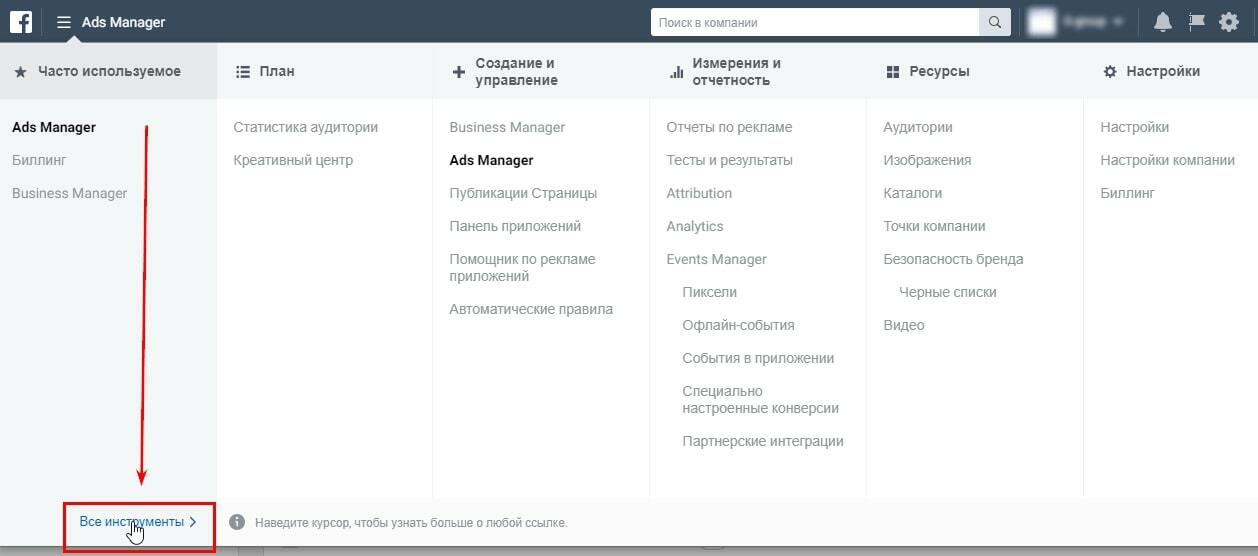
Task: Open Креативный центр
Action: [x=293, y=160]
